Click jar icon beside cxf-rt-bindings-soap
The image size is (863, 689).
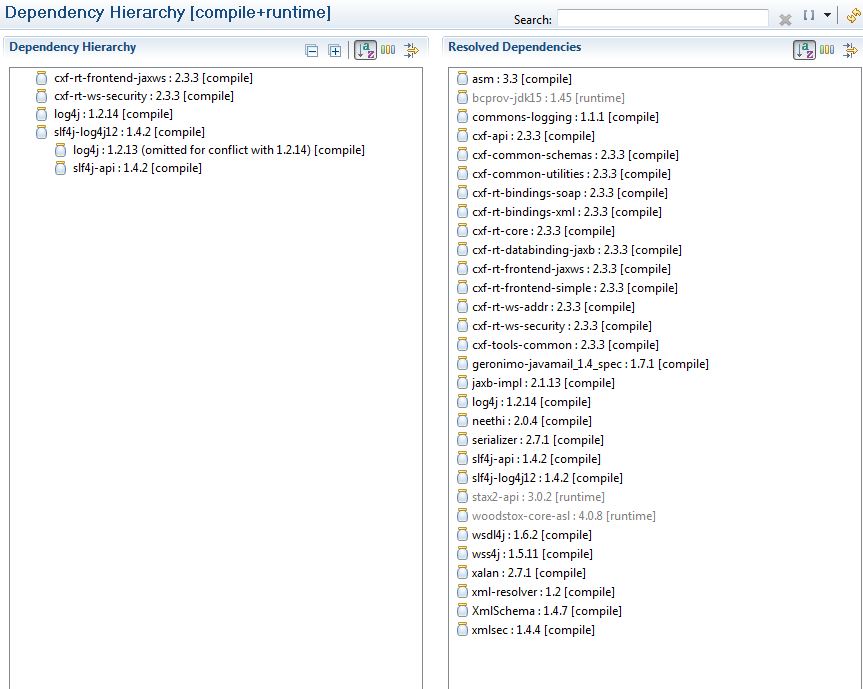tap(462, 193)
